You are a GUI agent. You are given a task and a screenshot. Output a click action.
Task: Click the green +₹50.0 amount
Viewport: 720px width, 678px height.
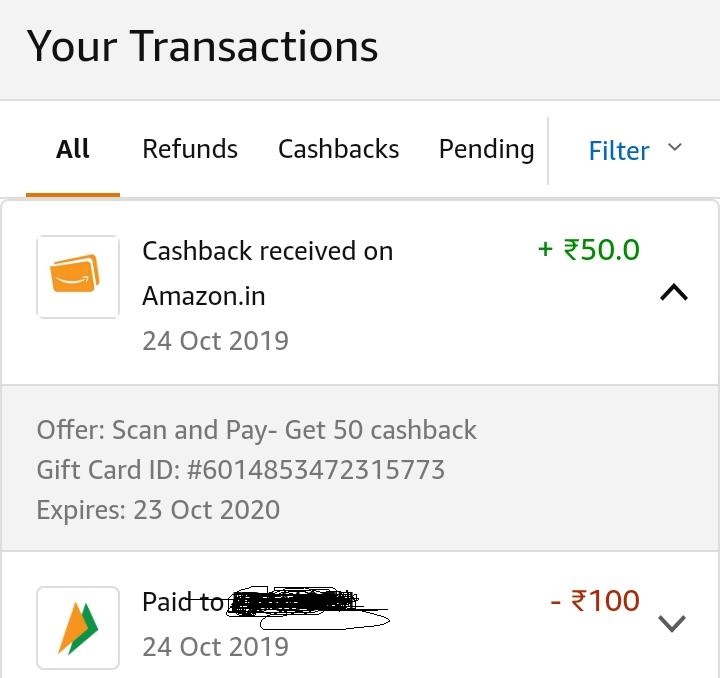pos(589,250)
